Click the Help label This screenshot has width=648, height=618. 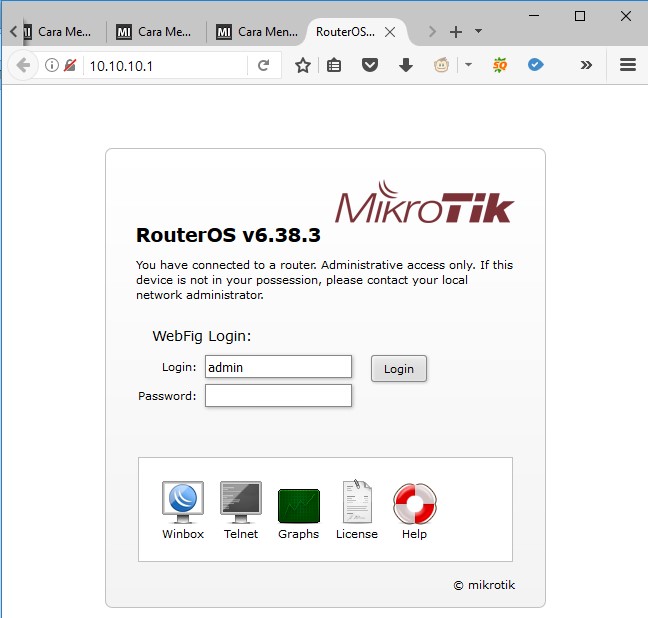pos(414,534)
